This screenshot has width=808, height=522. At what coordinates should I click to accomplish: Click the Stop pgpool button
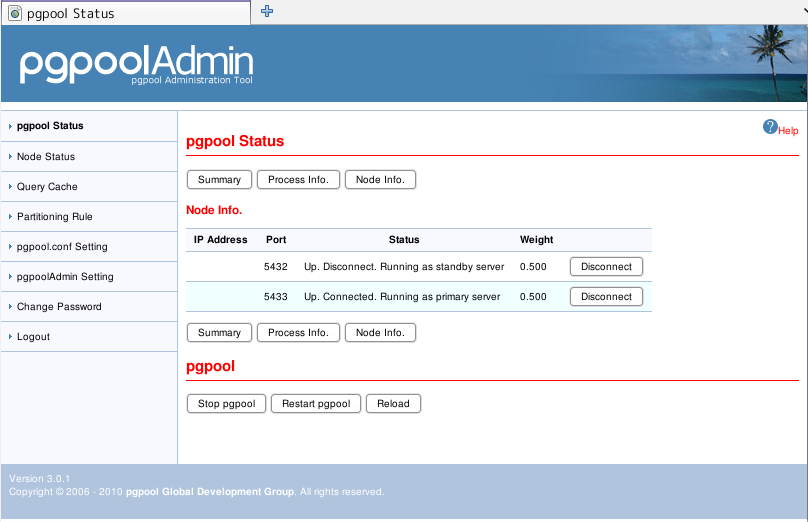pyautogui.click(x=226, y=403)
